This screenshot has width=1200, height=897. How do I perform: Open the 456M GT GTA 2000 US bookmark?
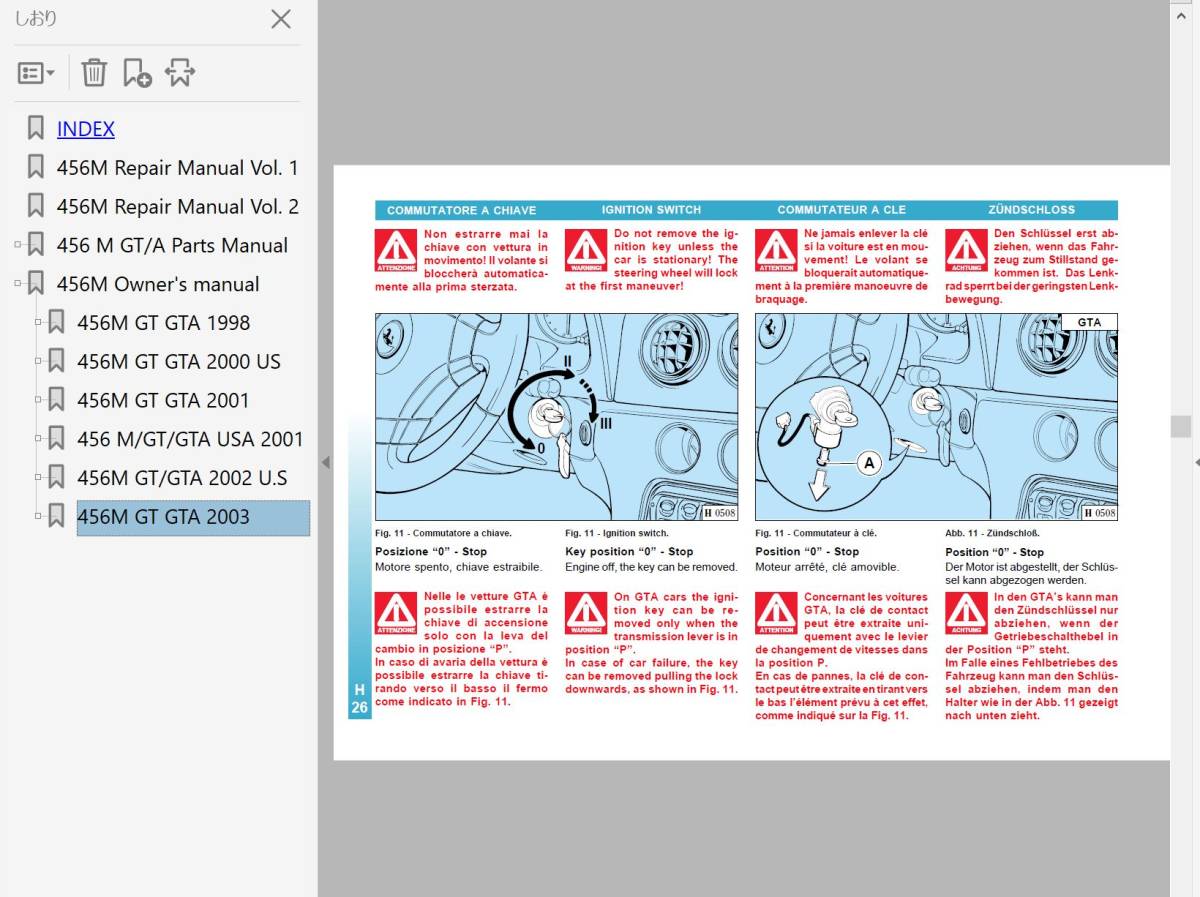pos(179,362)
